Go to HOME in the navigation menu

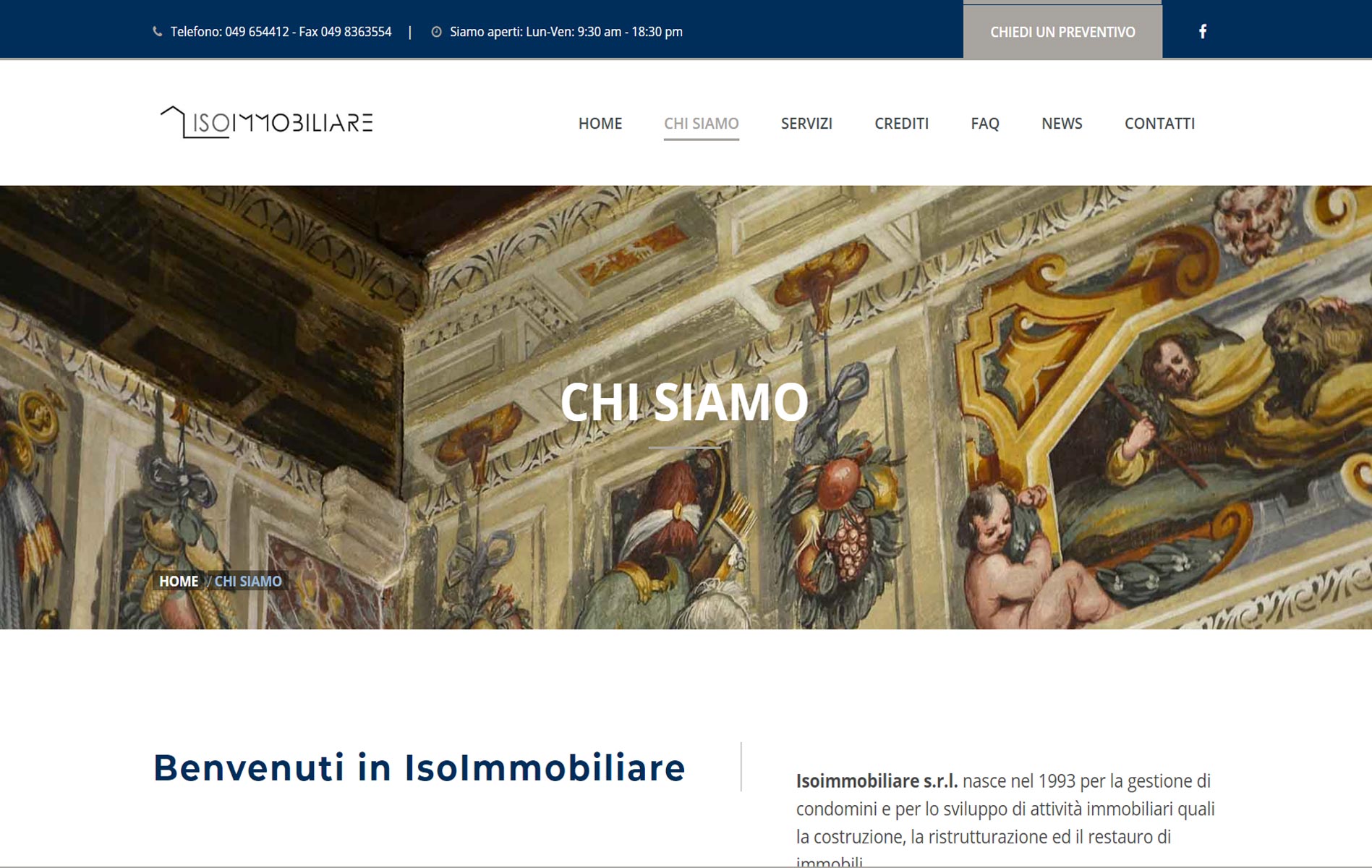(x=600, y=124)
